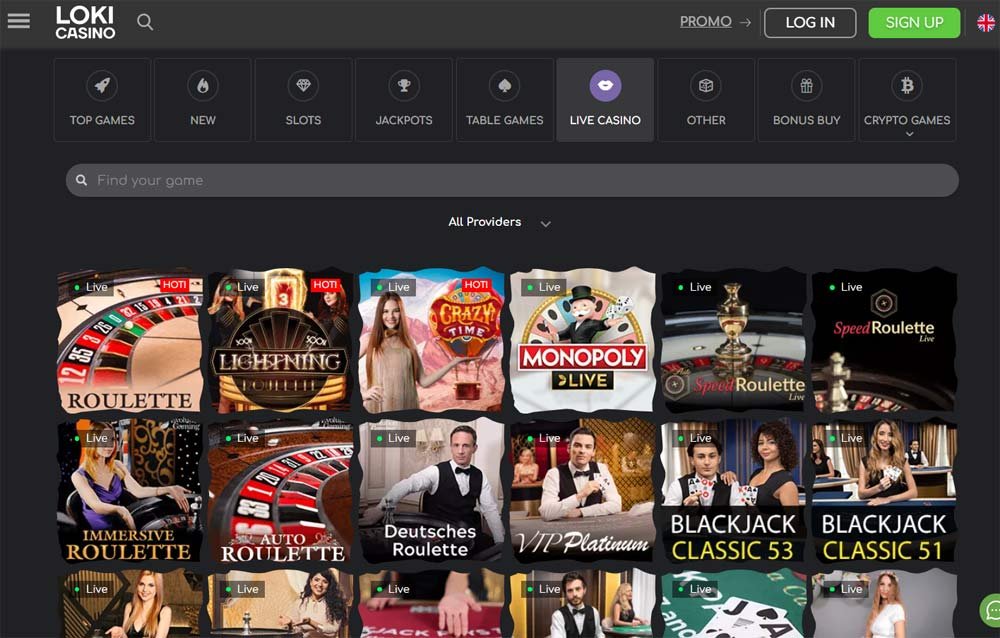Switch to JACKPOTS tab label
This screenshot has height=638, width=1000.
[404, 120]
